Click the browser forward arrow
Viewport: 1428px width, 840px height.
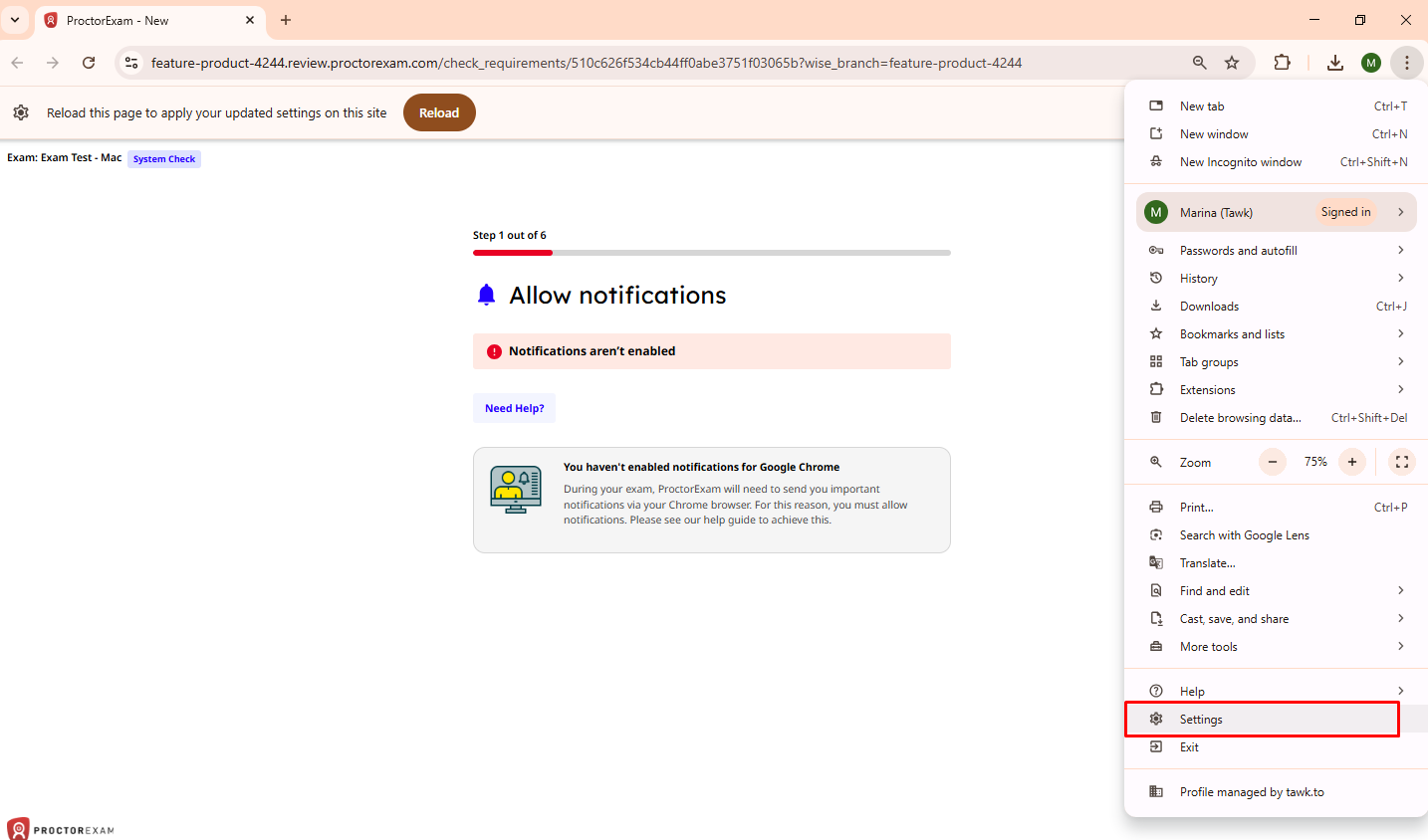(x=53, y=63)
